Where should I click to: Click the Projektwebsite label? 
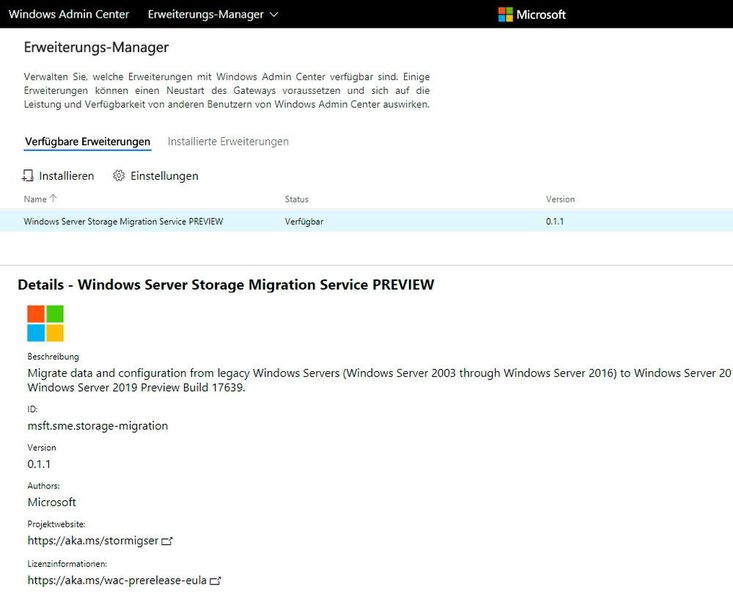click(x=56, y=524)
